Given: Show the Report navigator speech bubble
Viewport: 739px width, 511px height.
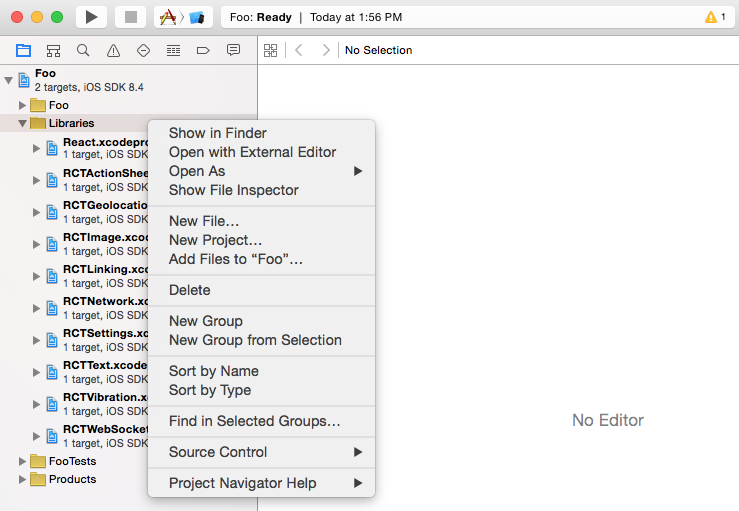Looking at the screenshot, I should pos(233,49).
